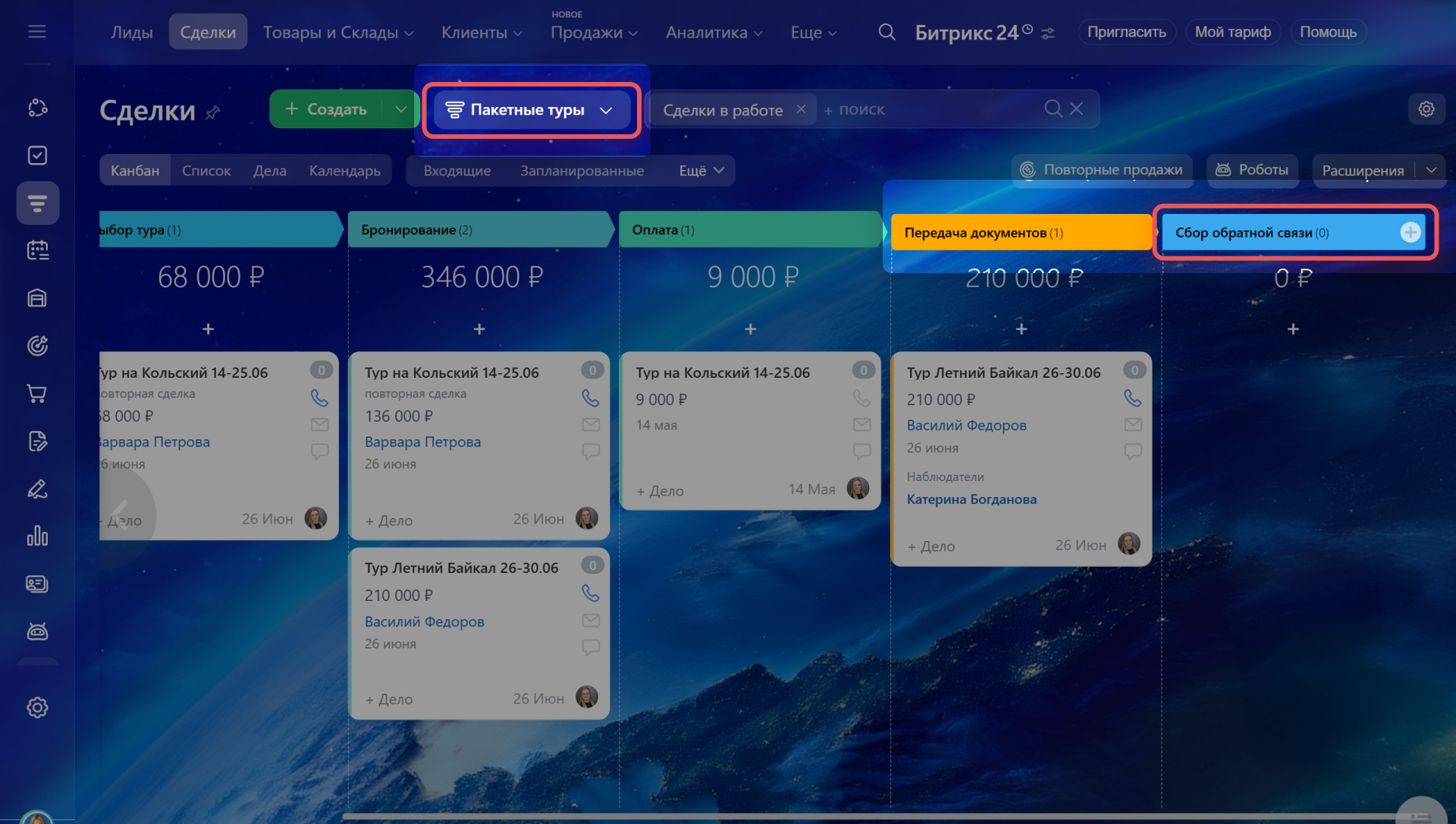Expand the Ещё counters dropdown
The height and width of the screenshot is (824, 1456).
[x=702, y=171]
